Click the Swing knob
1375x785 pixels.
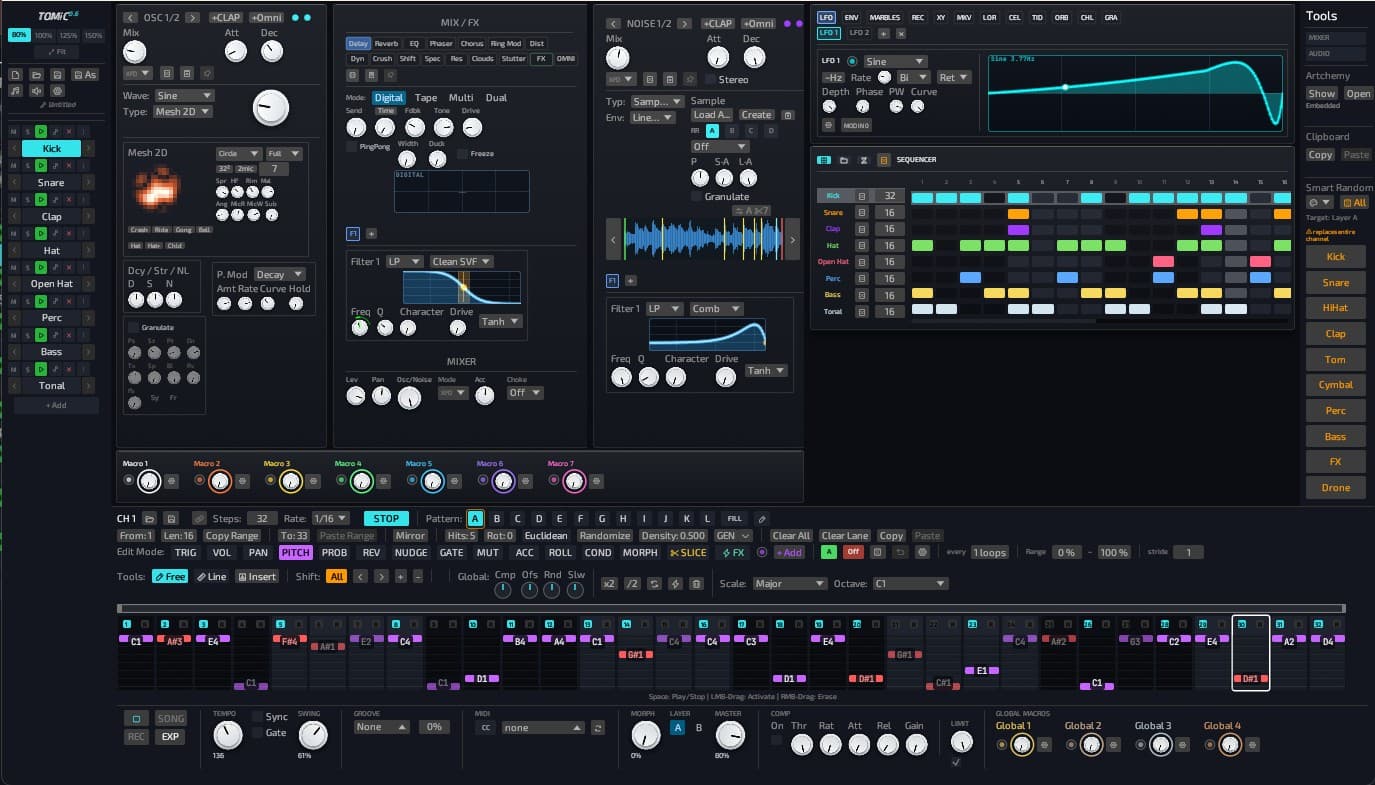(x=313, y=736)
